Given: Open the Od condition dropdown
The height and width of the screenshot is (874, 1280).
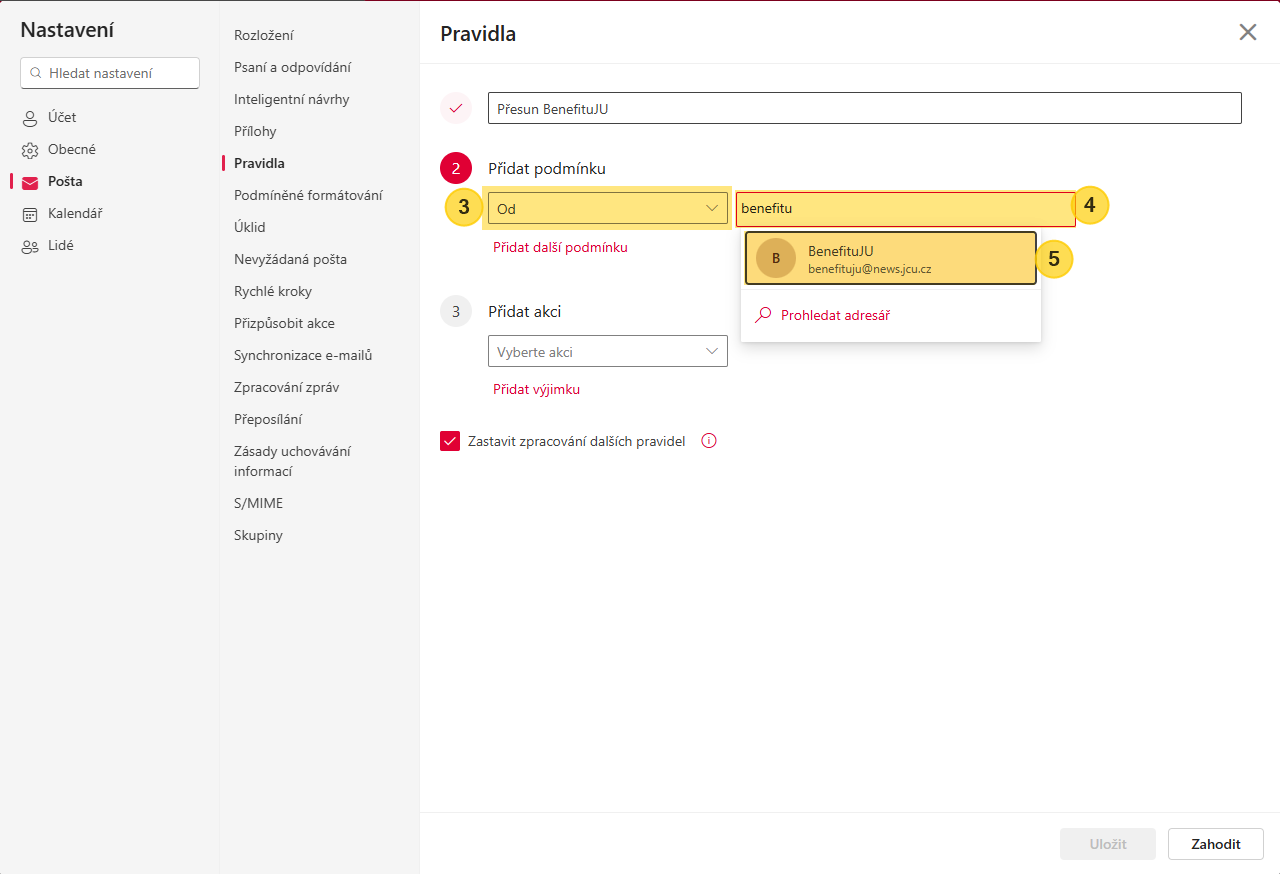Looking at the screenshot, I should [607, 209].
